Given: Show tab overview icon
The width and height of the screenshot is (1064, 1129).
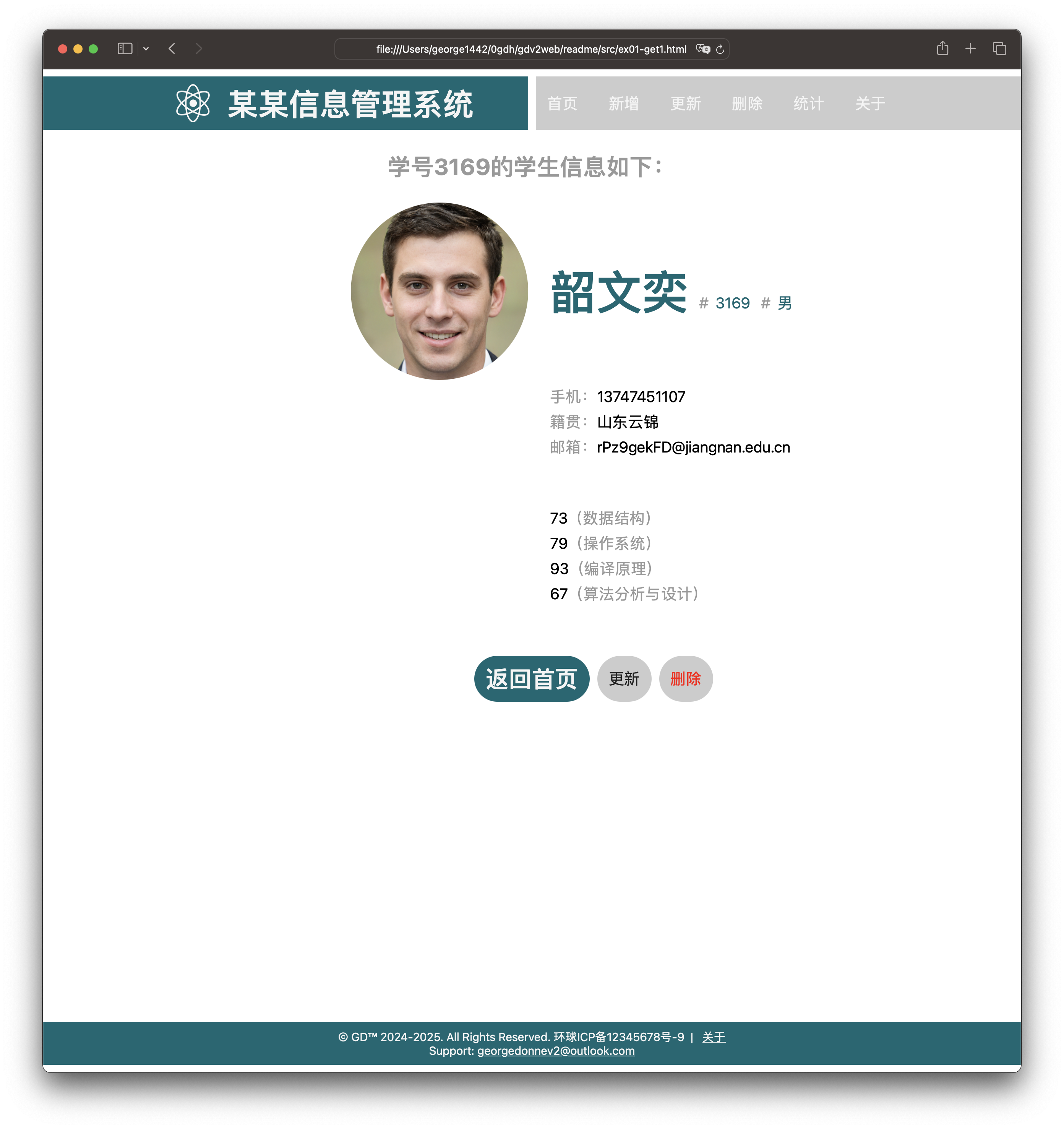Looking at the screenshot, I should pos(999,49).
